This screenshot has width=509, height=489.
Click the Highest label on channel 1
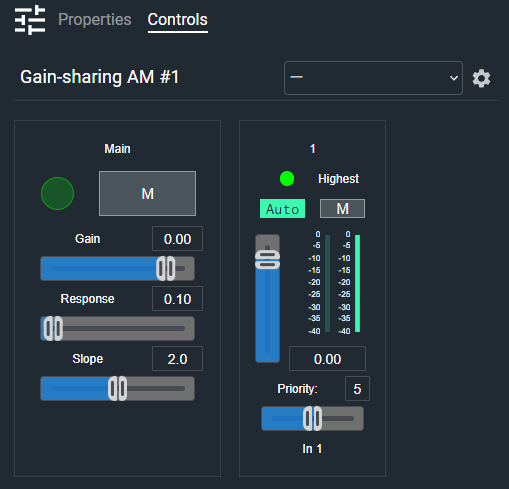339,179
